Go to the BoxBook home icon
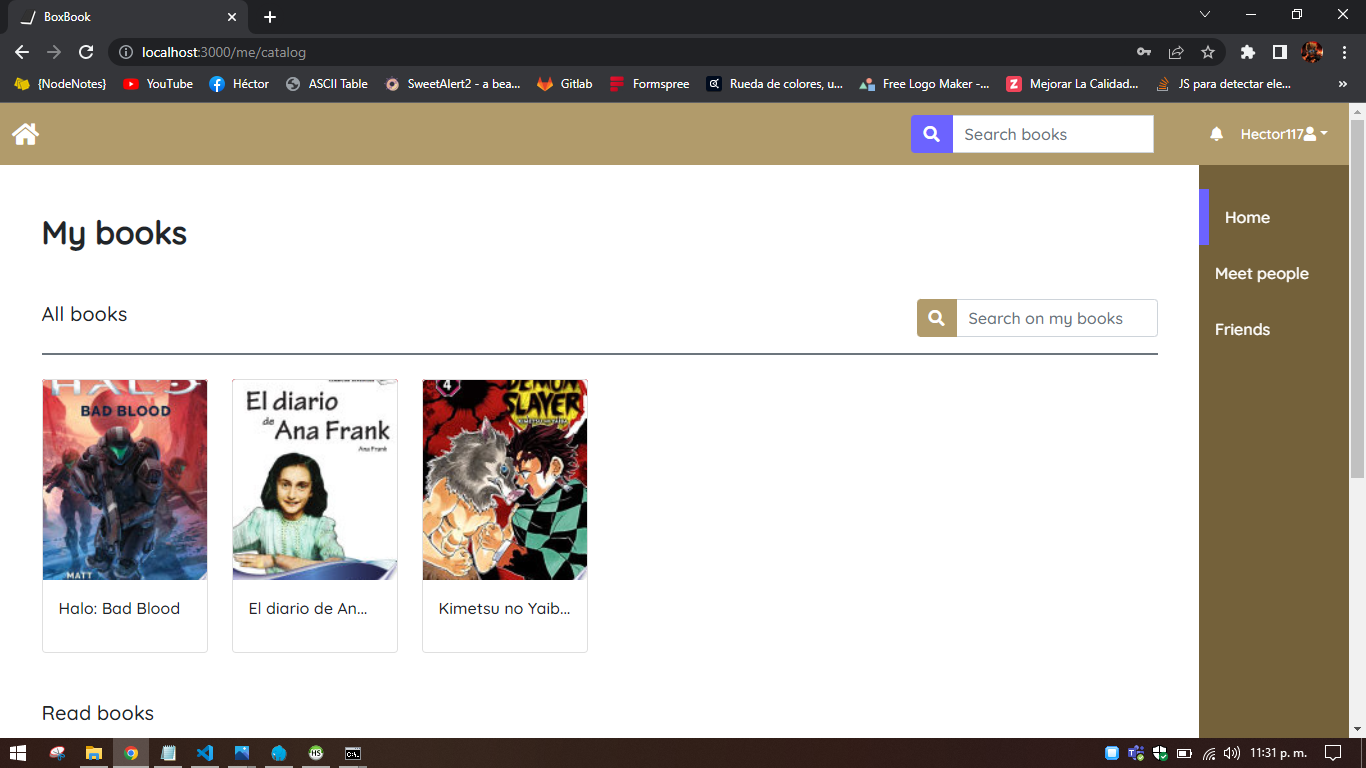The image size is (1366, 768). click(25, 134)
